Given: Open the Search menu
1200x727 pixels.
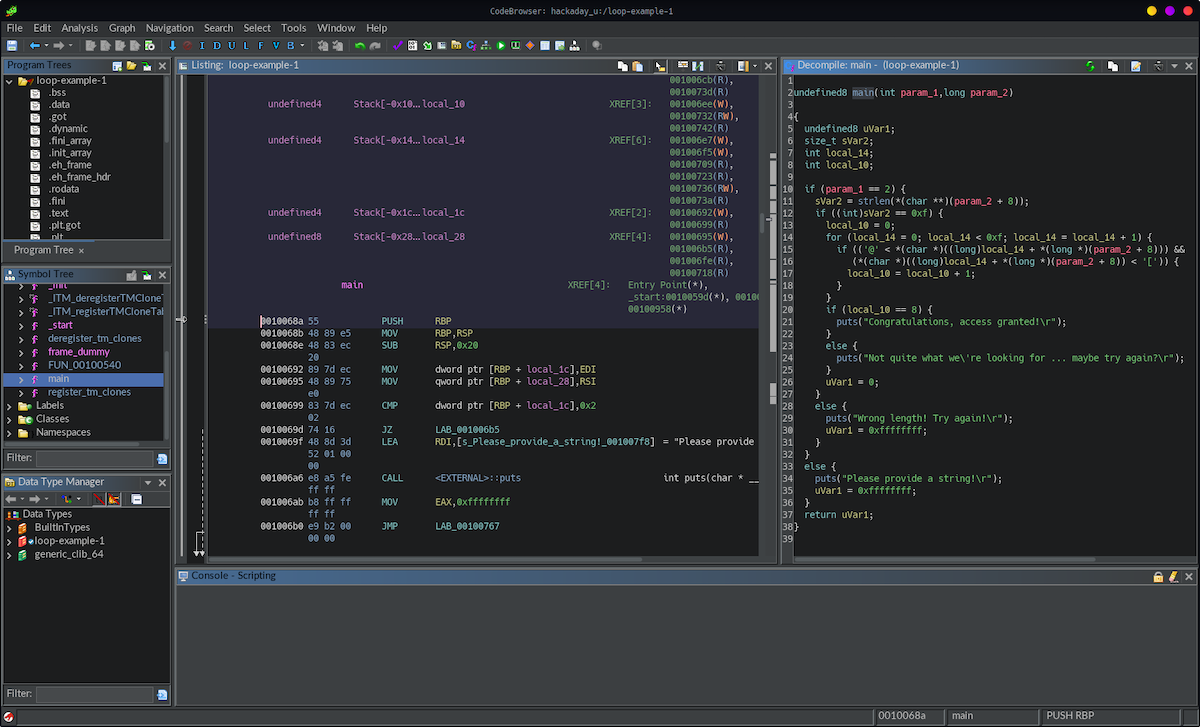Looking at the screenshot, I should 218,28.
